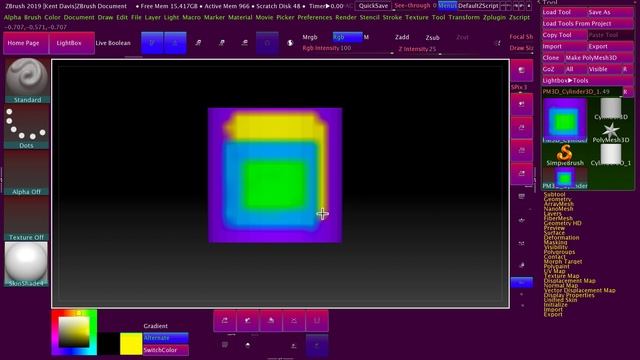Expand the Geometry HD subpalette
Image resolution: width=640 pixels, height=360 pixels.
(563, 223)
